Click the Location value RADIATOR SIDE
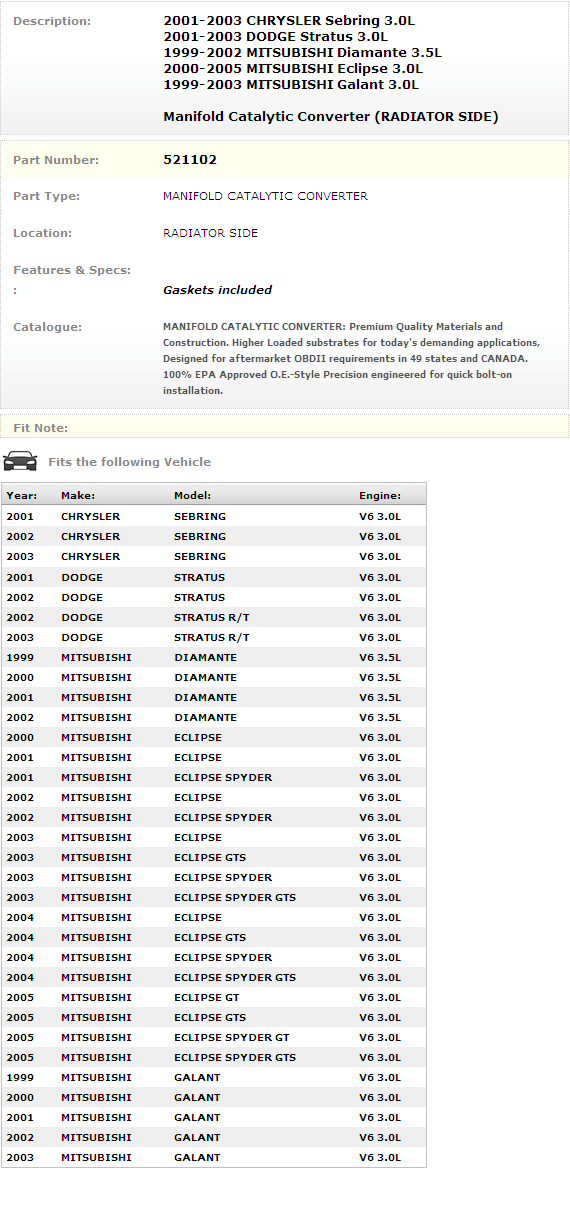This screenshot has width=570, height=1207. [210, 233]
